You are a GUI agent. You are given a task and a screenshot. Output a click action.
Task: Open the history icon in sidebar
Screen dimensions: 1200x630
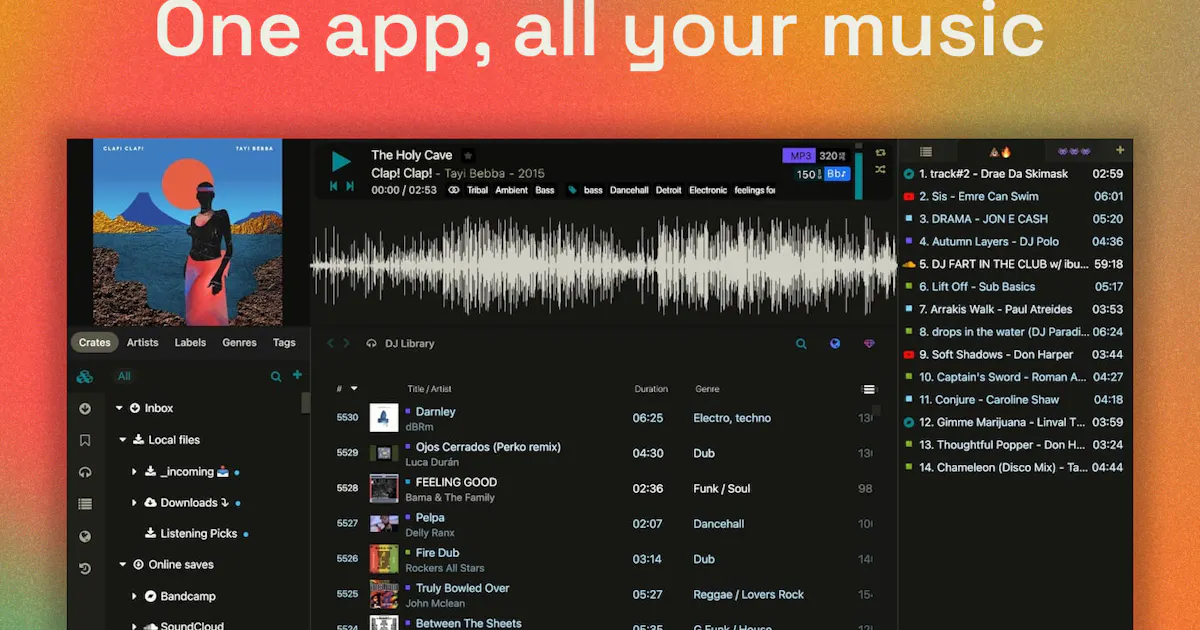(x=85, y=568)
